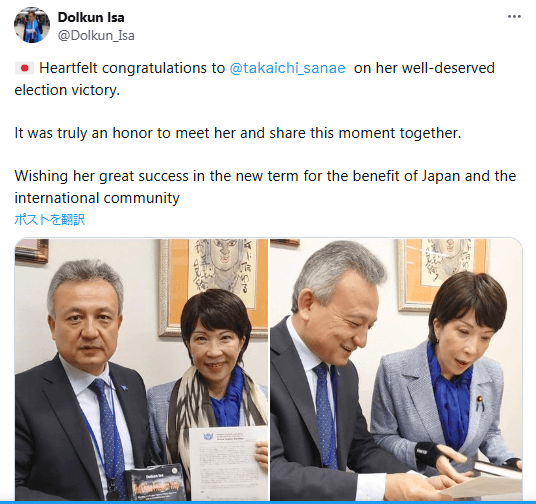Open the @Dolkun_Isa handle link
This screenshot has width=536, height=504.
tap(96, 36)
